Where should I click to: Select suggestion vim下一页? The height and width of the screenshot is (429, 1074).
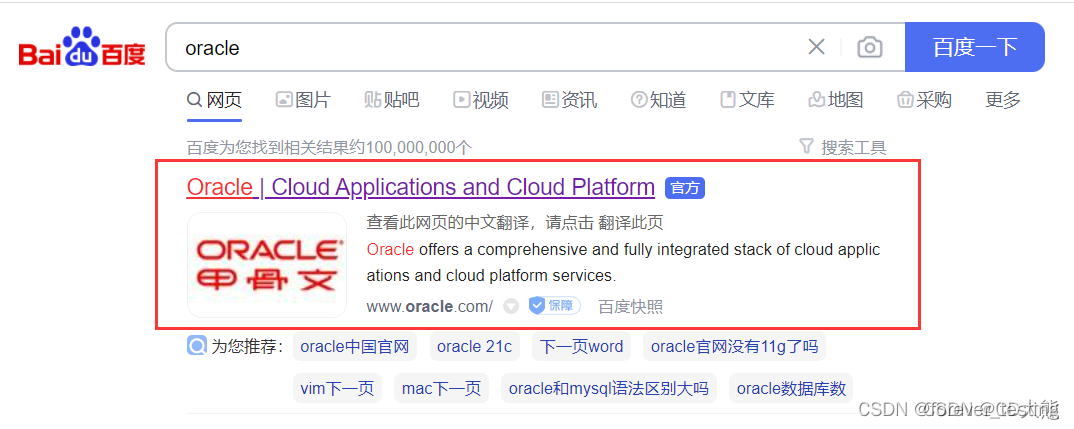(x=337, y=389)
